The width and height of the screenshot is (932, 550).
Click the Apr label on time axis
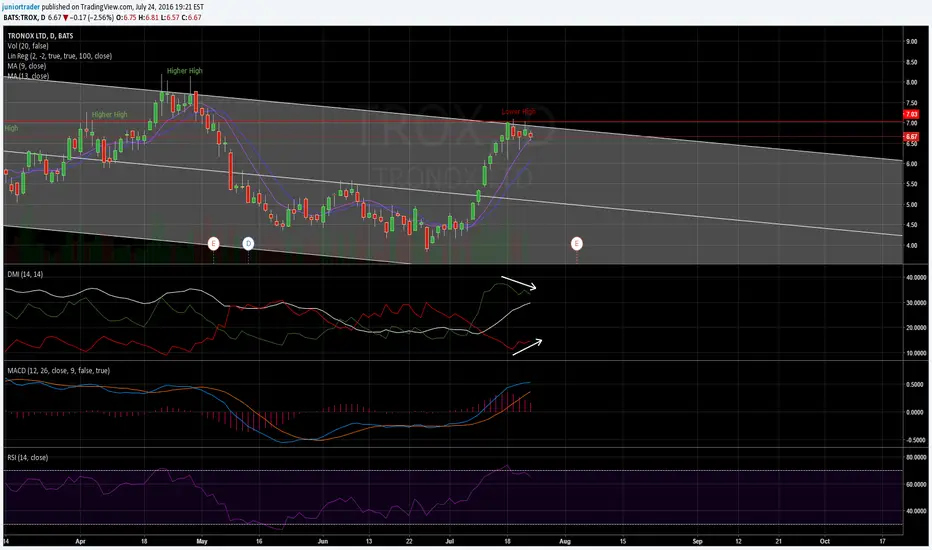pyautogui.click(x=81, y=541)
